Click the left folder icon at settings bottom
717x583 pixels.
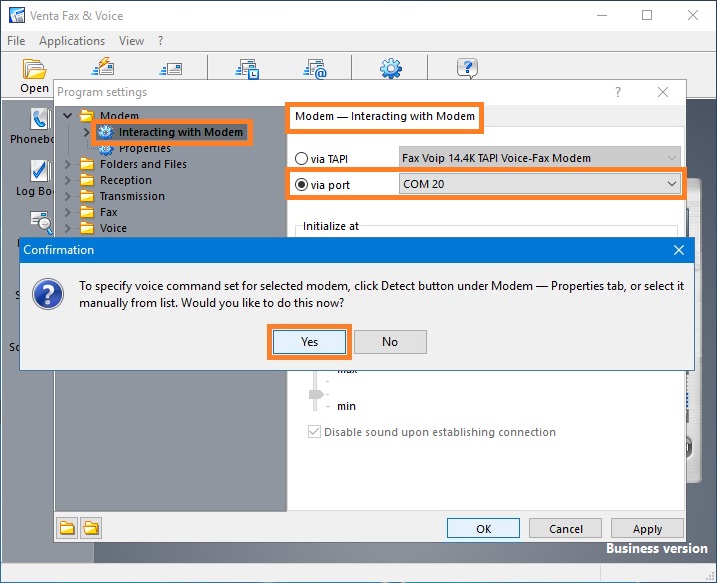(67, 528)
